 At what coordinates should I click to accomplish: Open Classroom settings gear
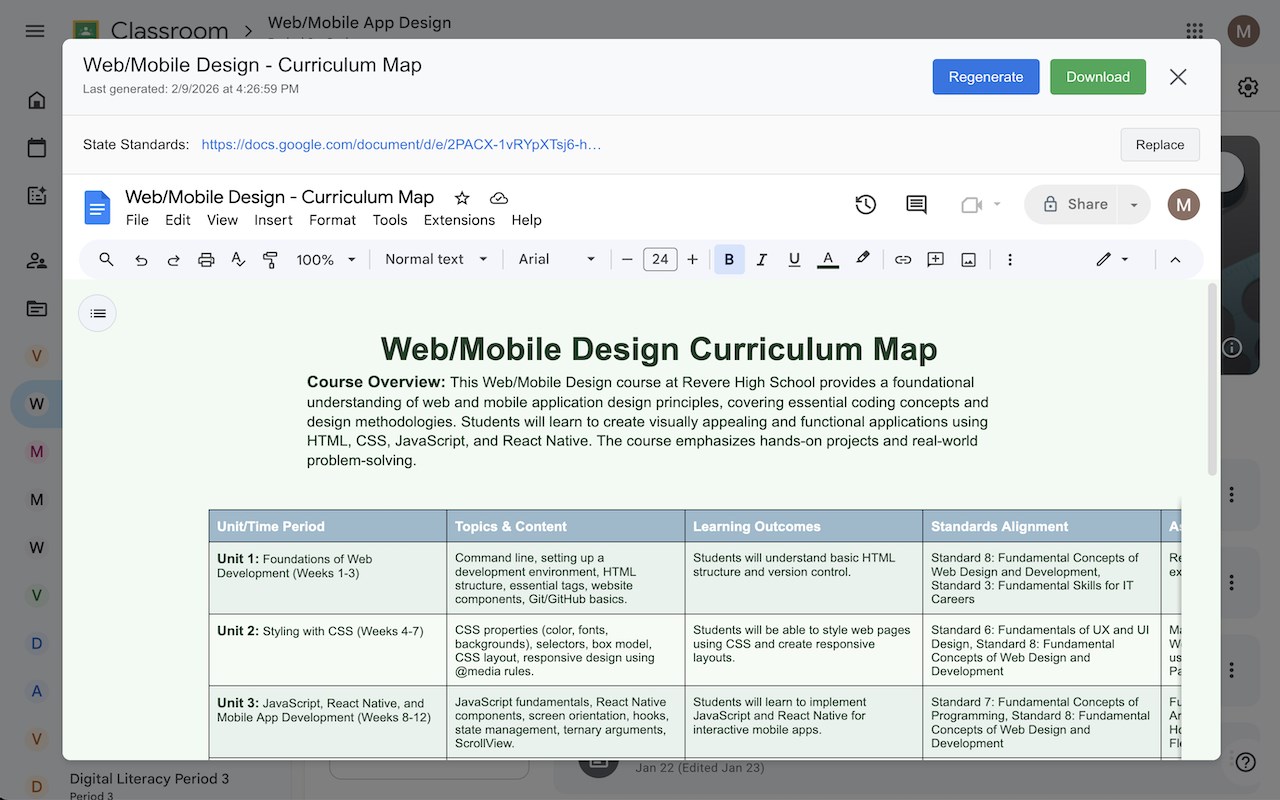pyautogui.click(x=1248, y=87)
